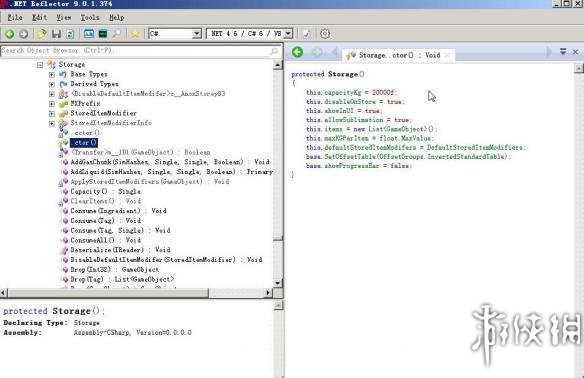Open the Options gear icon
The height and width of the screenshot is (378, 584).
pyautogui.click(x=325, y=34)
